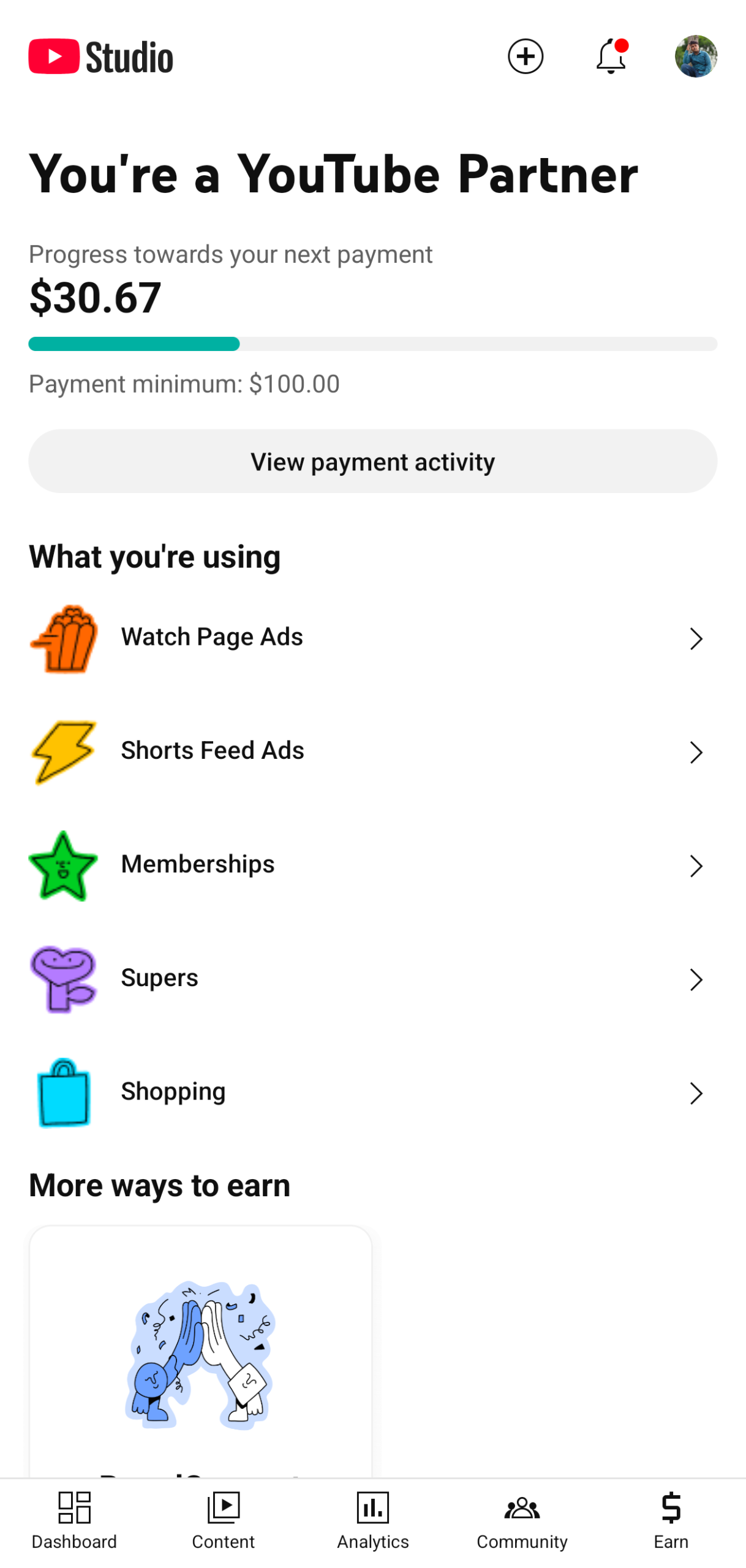Open the notifications bell
The width and height of the screenshot is (746, 1568).
point(611,56)
